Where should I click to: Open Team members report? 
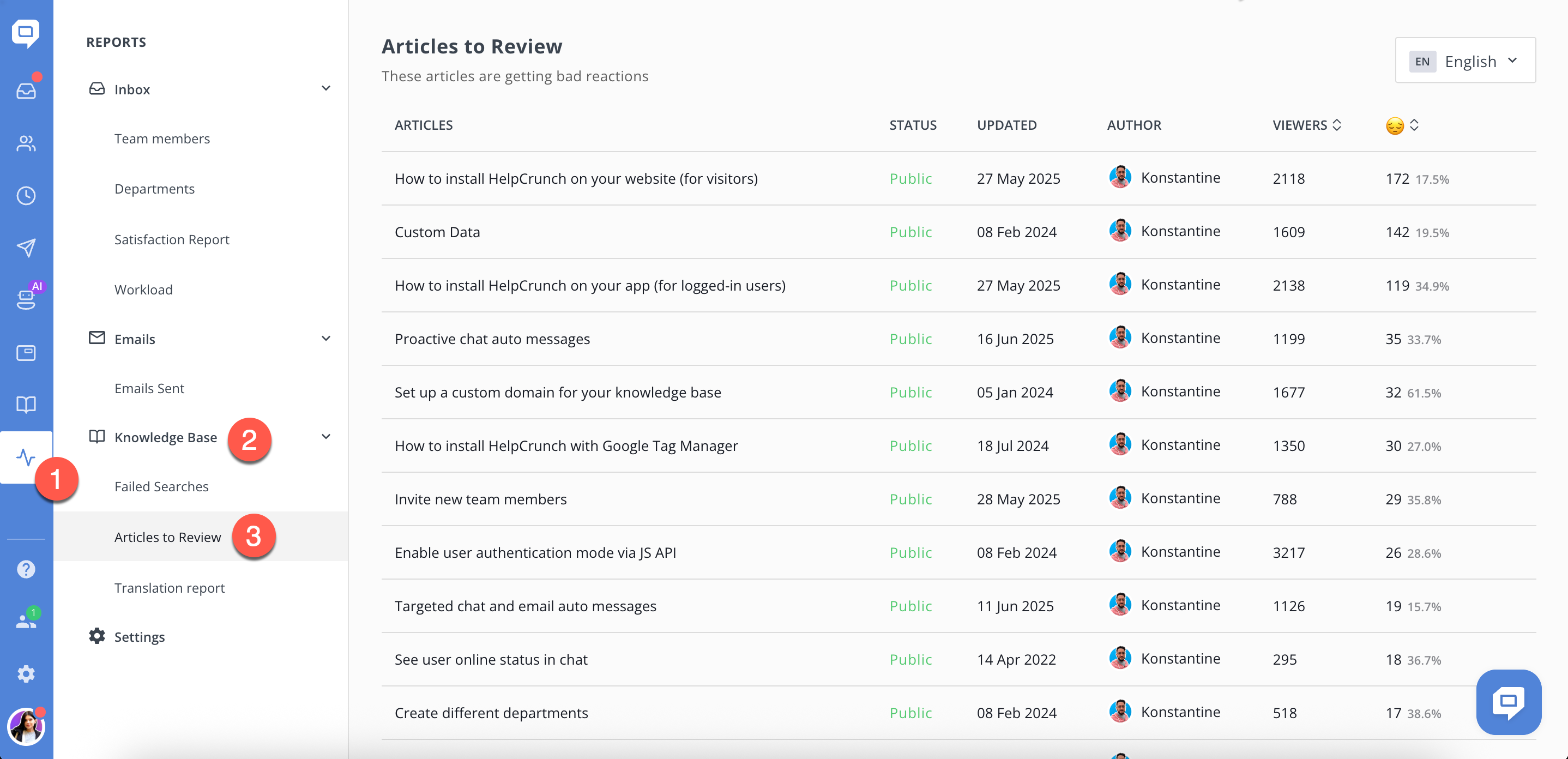[162, 139]
